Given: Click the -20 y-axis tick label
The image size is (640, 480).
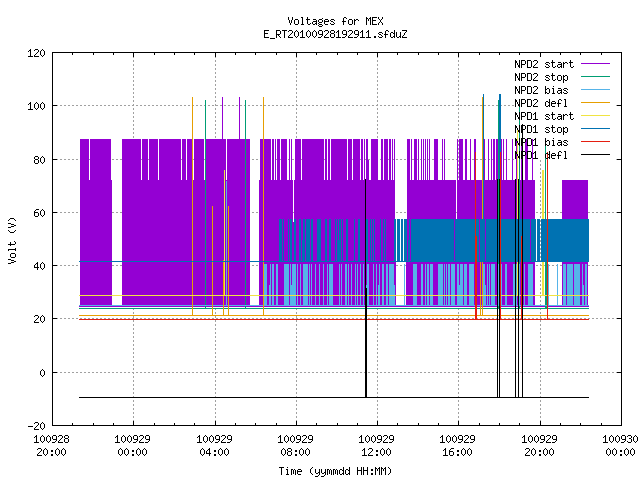Looking at the screenshot, I should click(36, 426).
